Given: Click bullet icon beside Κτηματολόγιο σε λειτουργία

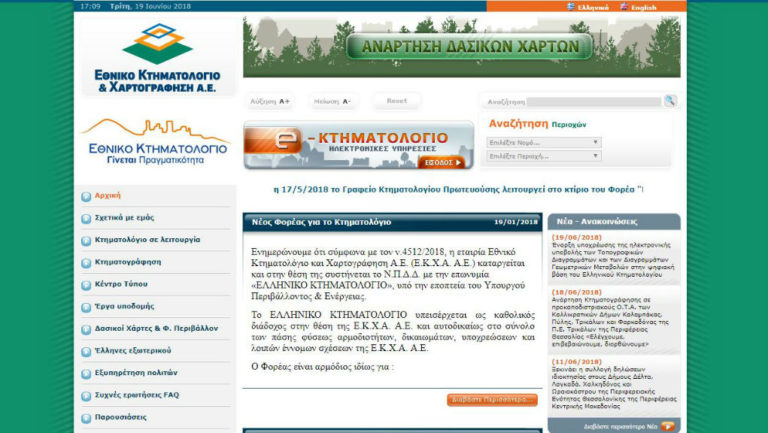Looking at the screenshot, I should [86, 241].
